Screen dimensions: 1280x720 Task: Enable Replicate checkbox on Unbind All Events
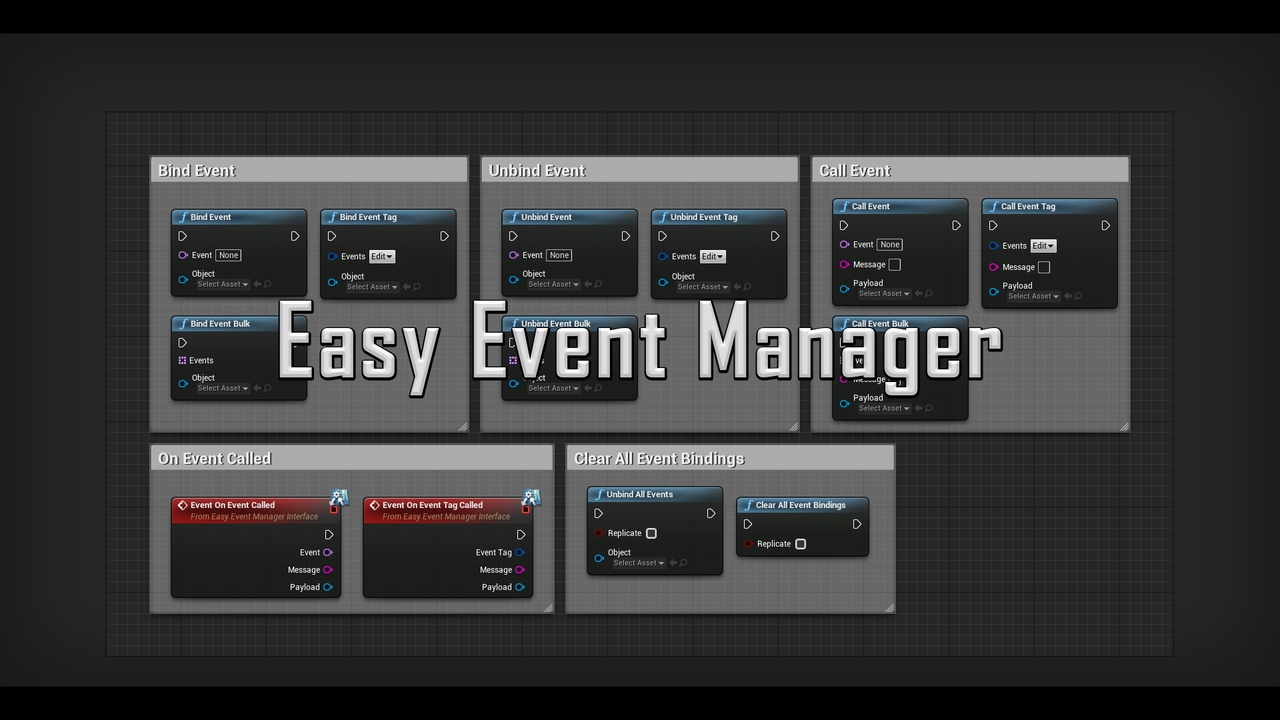(652, 533)
